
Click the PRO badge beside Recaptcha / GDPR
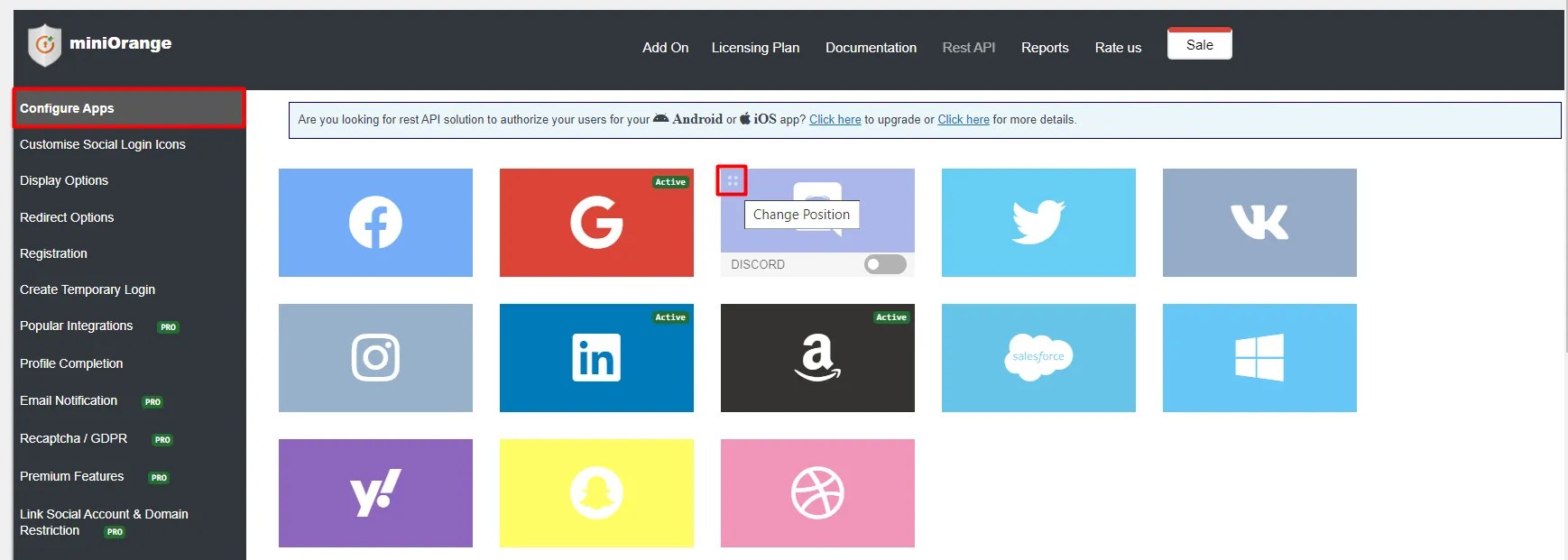(x=162, y=440)
